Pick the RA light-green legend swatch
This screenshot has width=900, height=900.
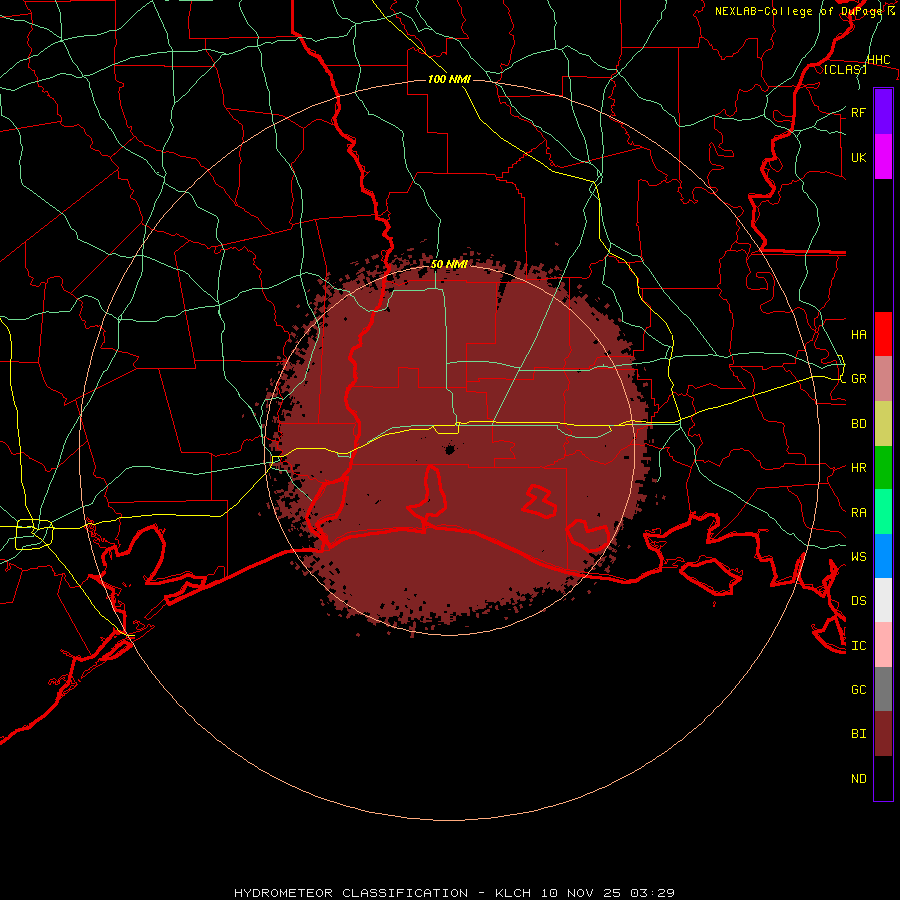[x=883, y=512]
